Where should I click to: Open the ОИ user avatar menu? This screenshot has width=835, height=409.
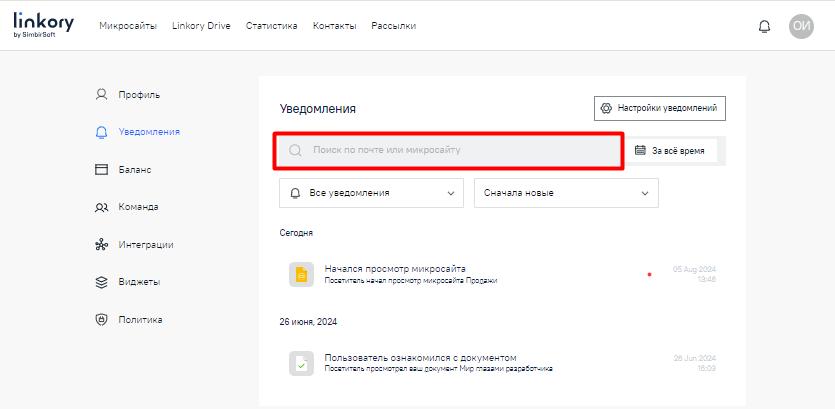click(801, 26)
